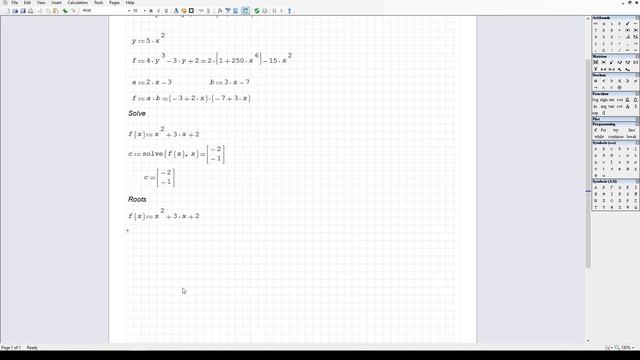Click the units filter toolbar icon
This screenshot has width=640, height=360.
[228, 11]
